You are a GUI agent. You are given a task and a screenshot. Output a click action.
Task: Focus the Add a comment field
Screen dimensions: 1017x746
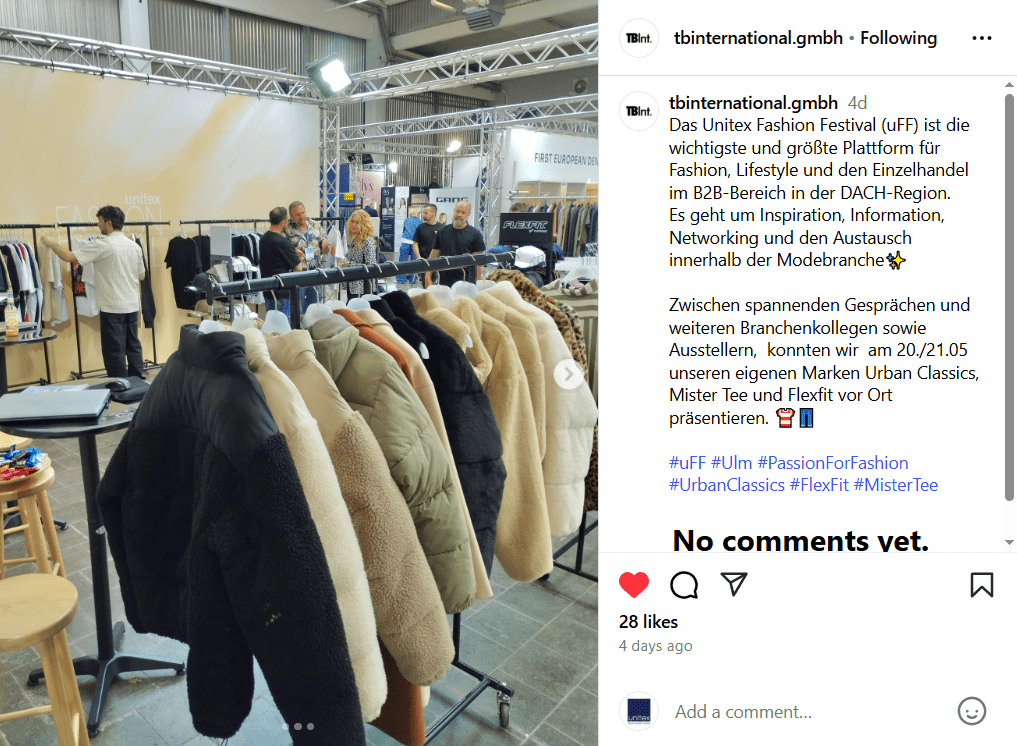pyautogui.click(x=808, y=712)
